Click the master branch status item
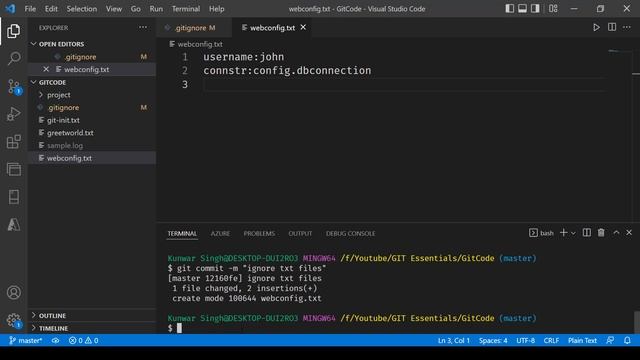Viewport: 640px width, 360px height. [x=25, y=340]
